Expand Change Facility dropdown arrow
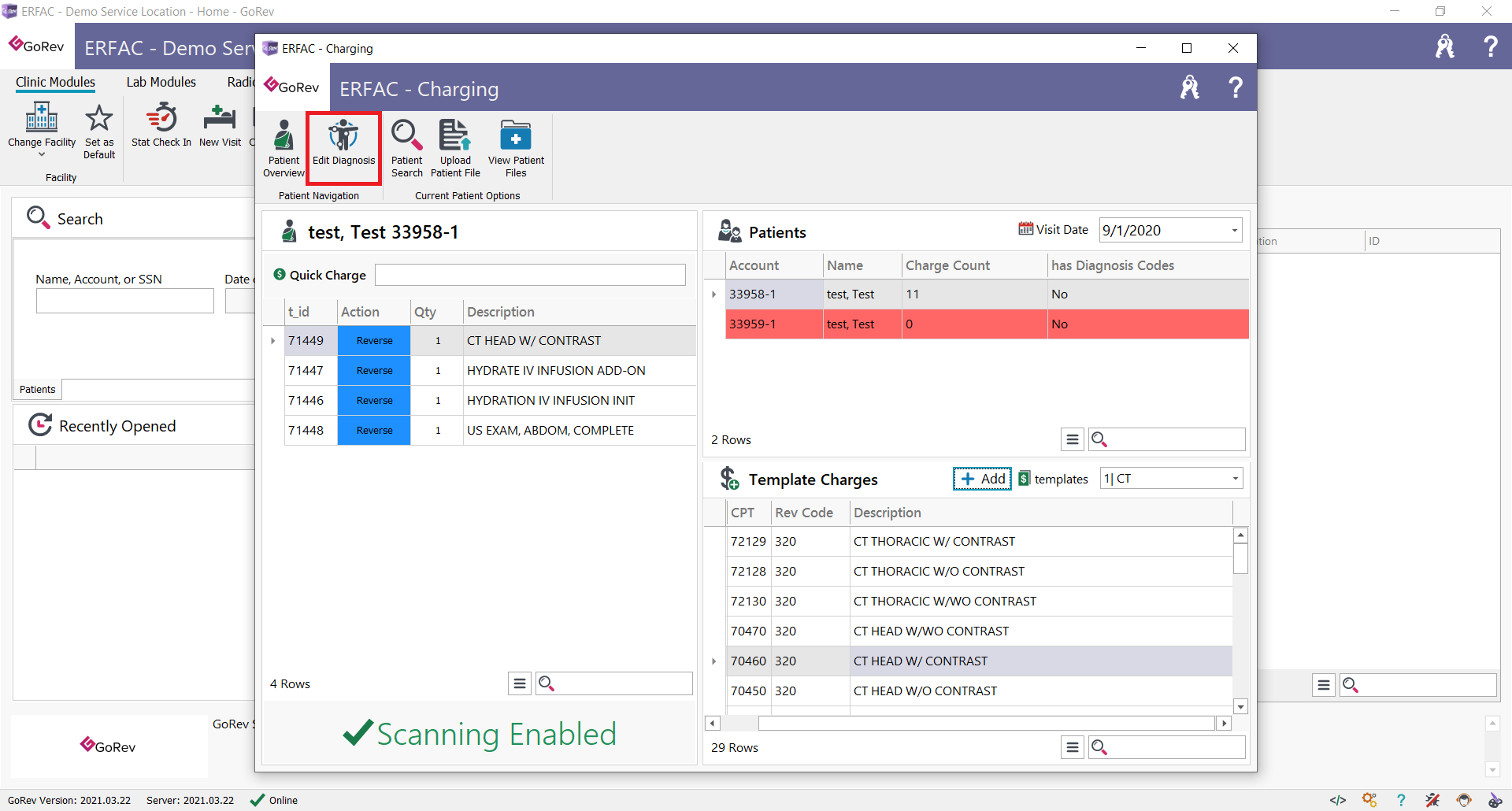The height and width of the screenshot is (811, 1512). pos(42,155)
